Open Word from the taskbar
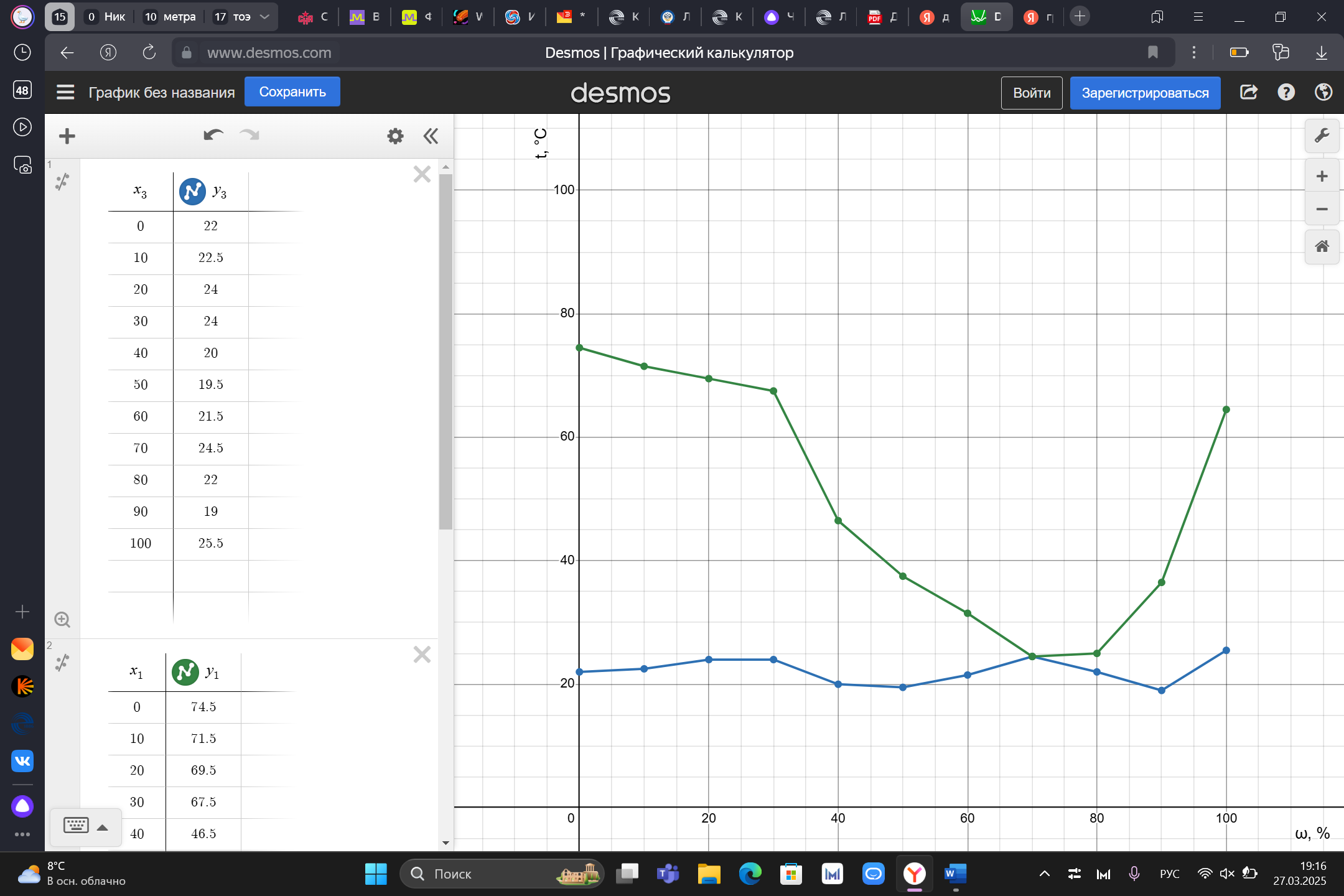 coord(956,874)
